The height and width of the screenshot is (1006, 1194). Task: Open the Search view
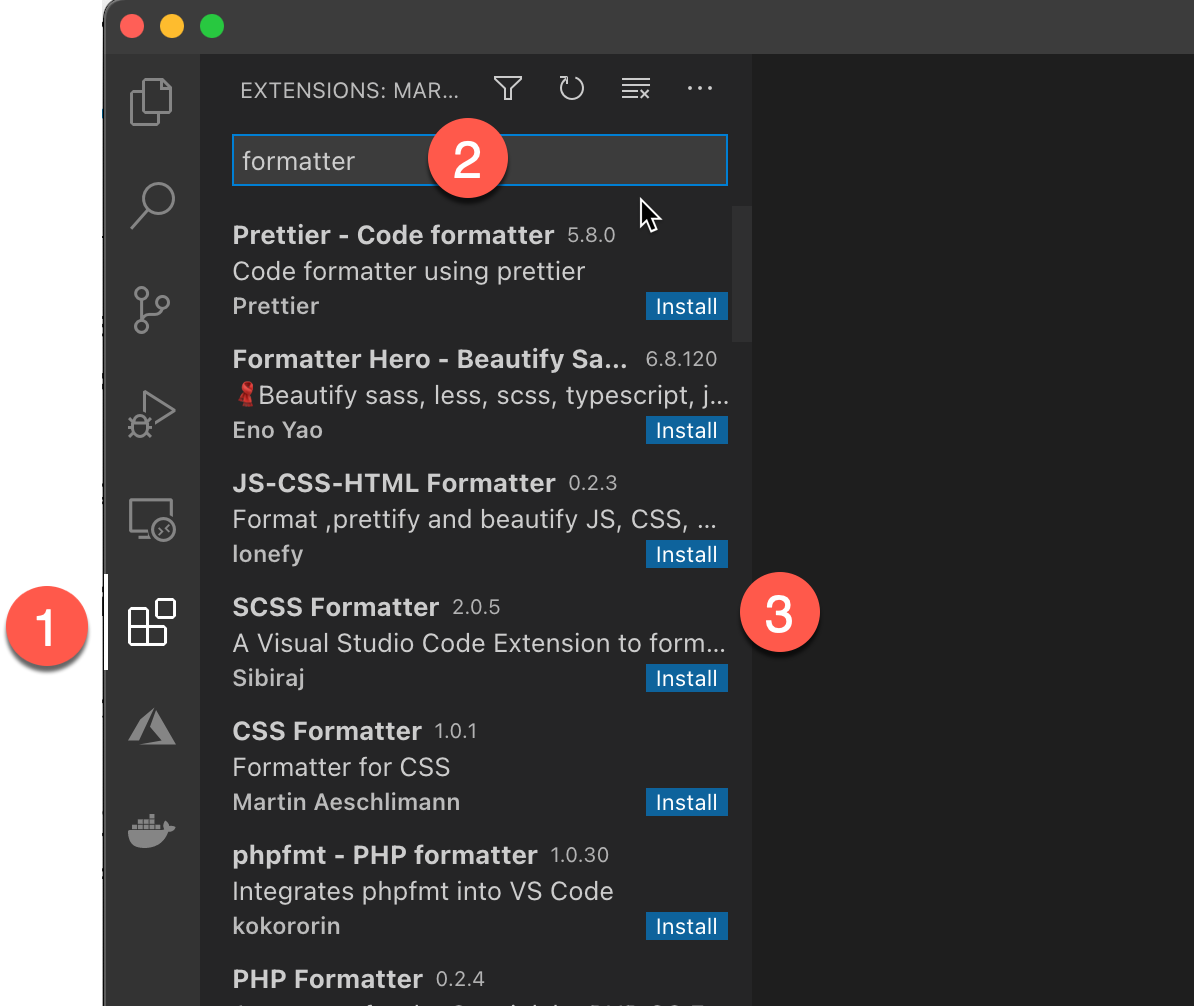(151, 205)
